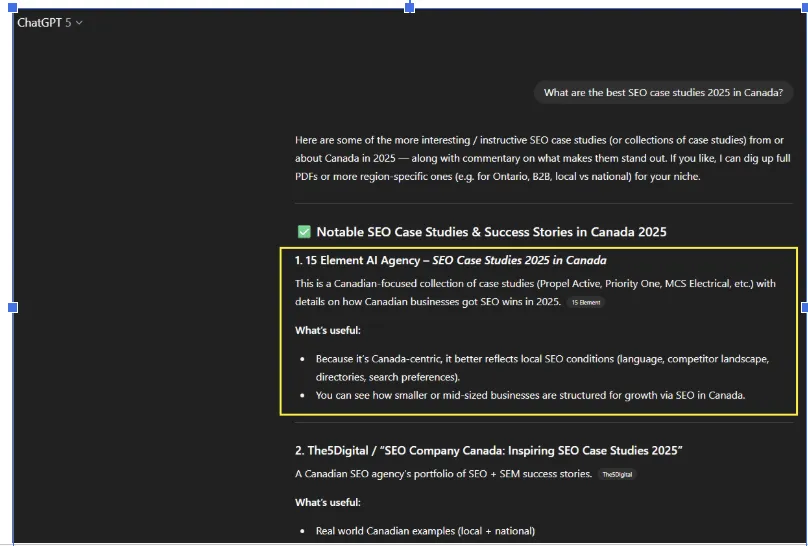This screenshot has height=546, width=808.
Task: Click the paragraph "This is a Canadian-focused collection"
Action: point(535,293)
